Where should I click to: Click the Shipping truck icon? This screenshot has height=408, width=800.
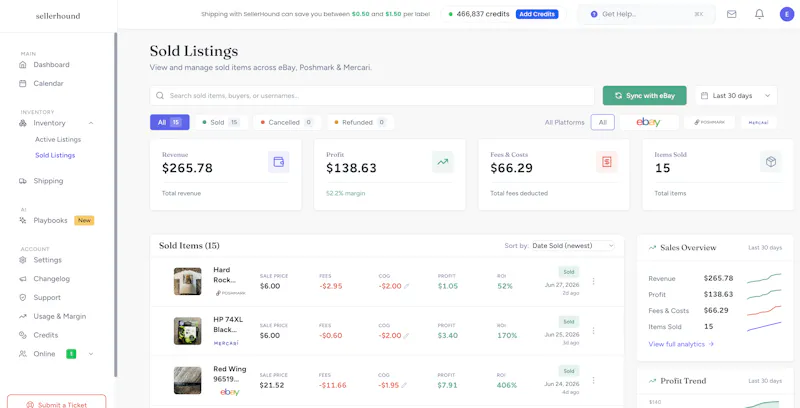[22, 181]
